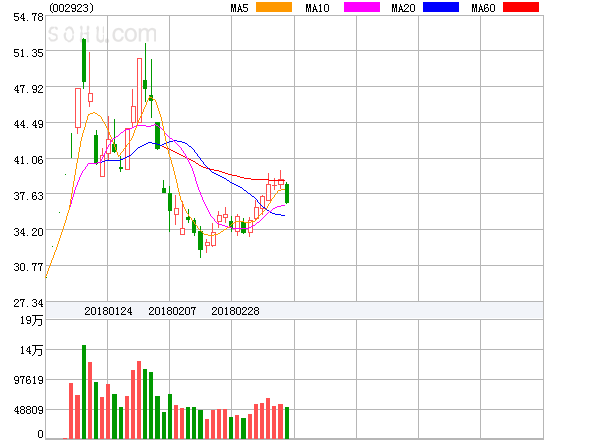Click the 54.78 price axis label
This screenshot has width=600, height=440.
point(28,17)
